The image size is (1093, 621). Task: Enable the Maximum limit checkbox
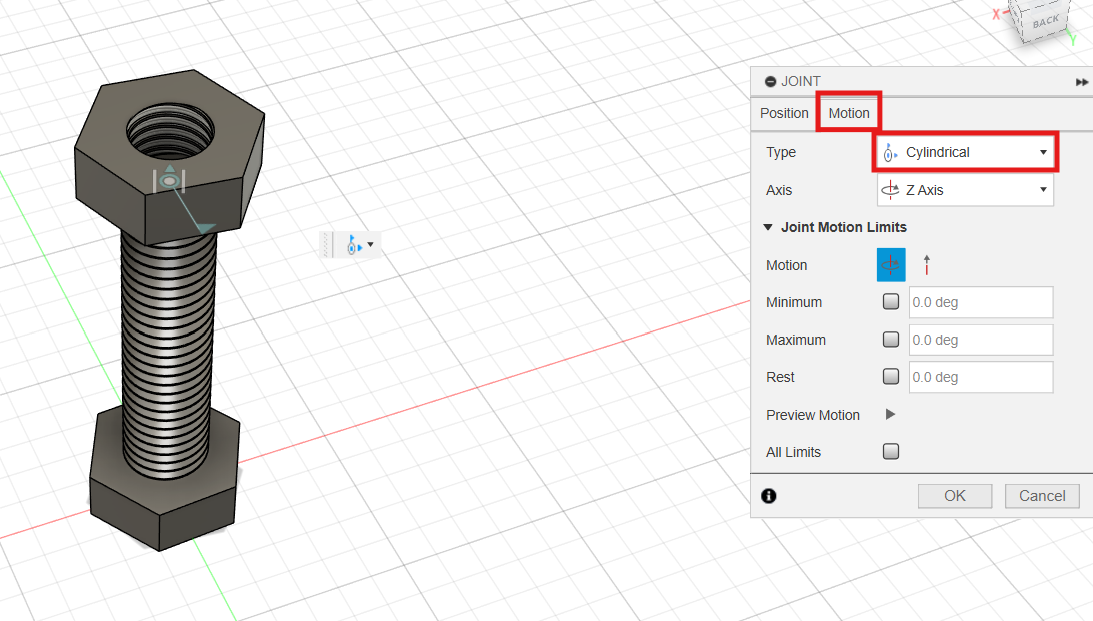pos(891,339)
